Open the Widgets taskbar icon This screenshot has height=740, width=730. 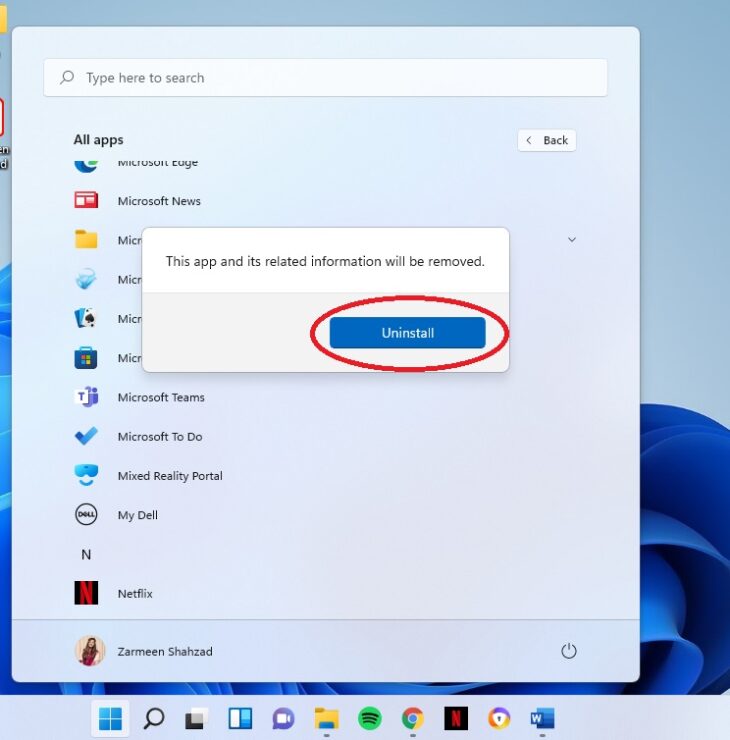pyautogui.click(x=240, y=719)
